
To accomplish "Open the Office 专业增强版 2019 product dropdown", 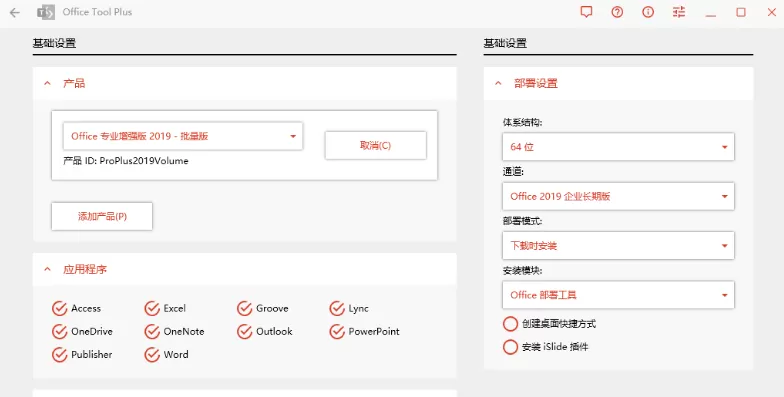I will (x=182, y=136).
